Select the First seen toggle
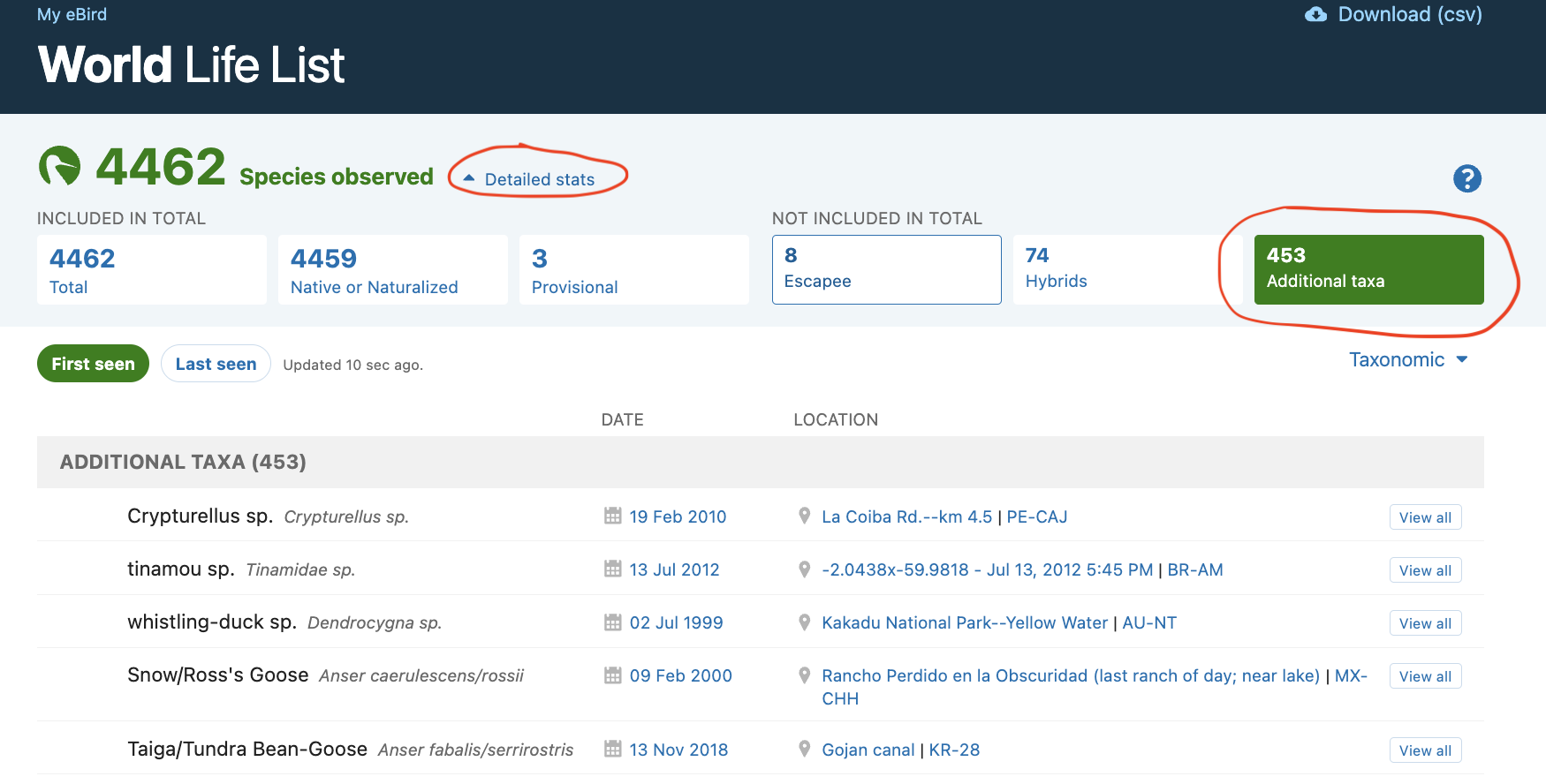This screenshot has width=1546, height=784. [x=93, y=364]
